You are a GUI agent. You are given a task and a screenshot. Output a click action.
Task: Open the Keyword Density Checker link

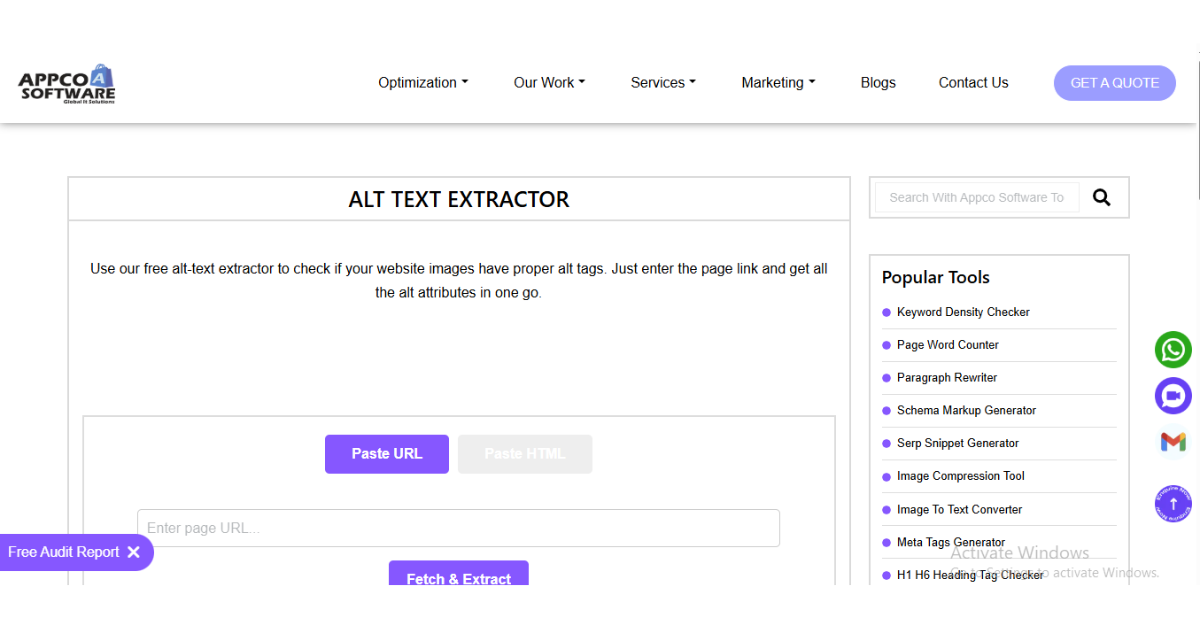tap(963, 312)
